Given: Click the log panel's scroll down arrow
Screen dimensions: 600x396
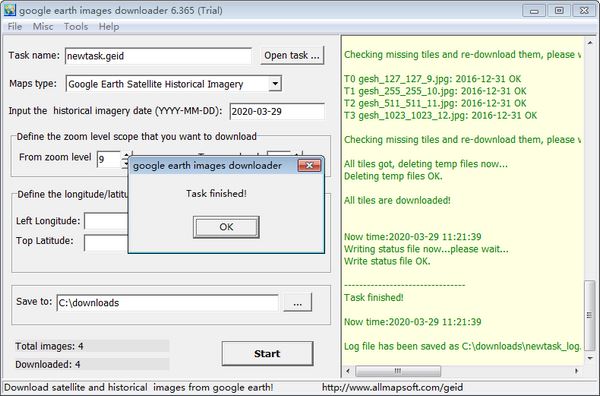Looking at the screenshot, I should (590, 359).
